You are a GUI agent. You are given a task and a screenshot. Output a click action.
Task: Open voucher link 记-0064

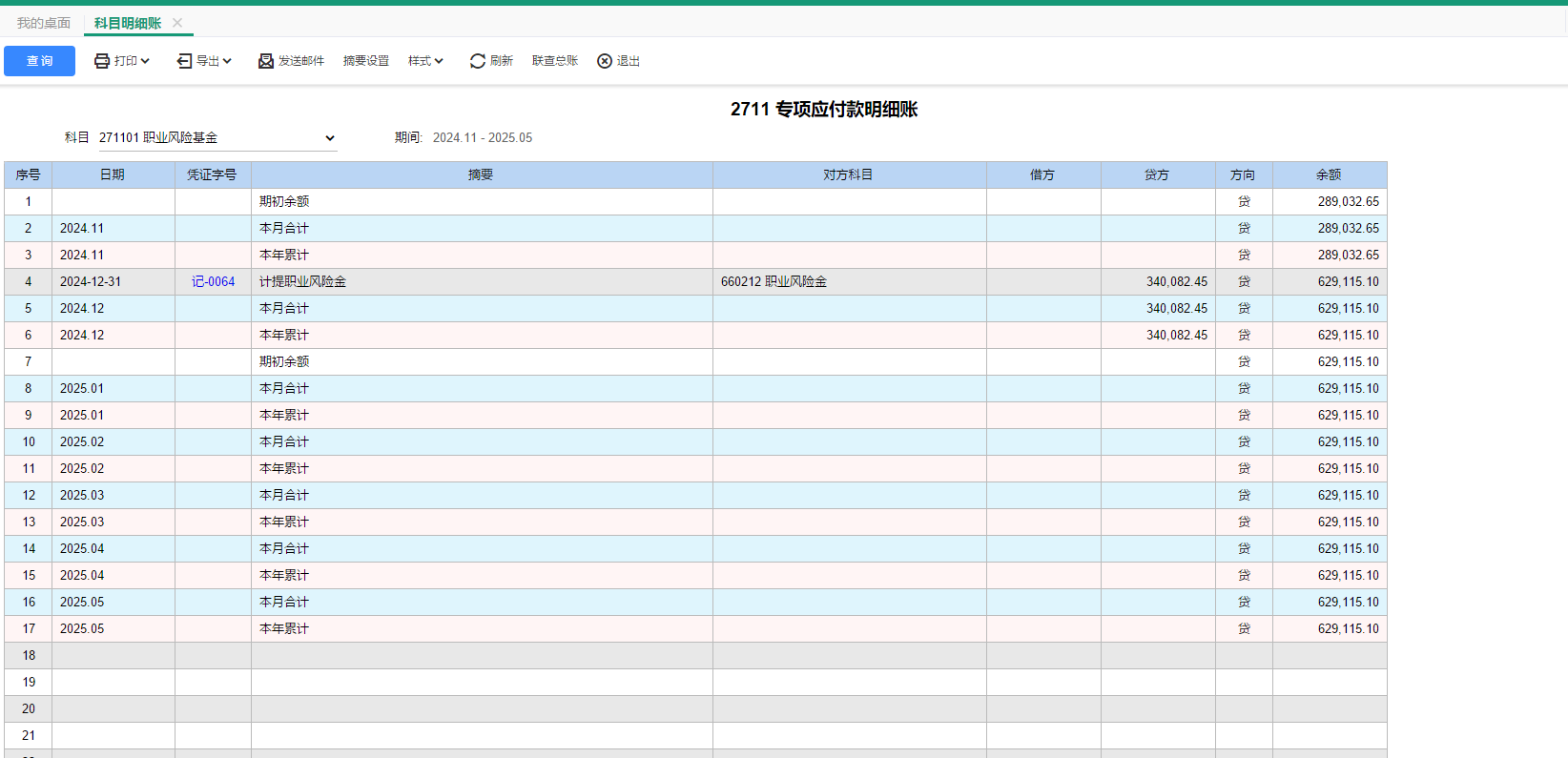pos(213,282)
